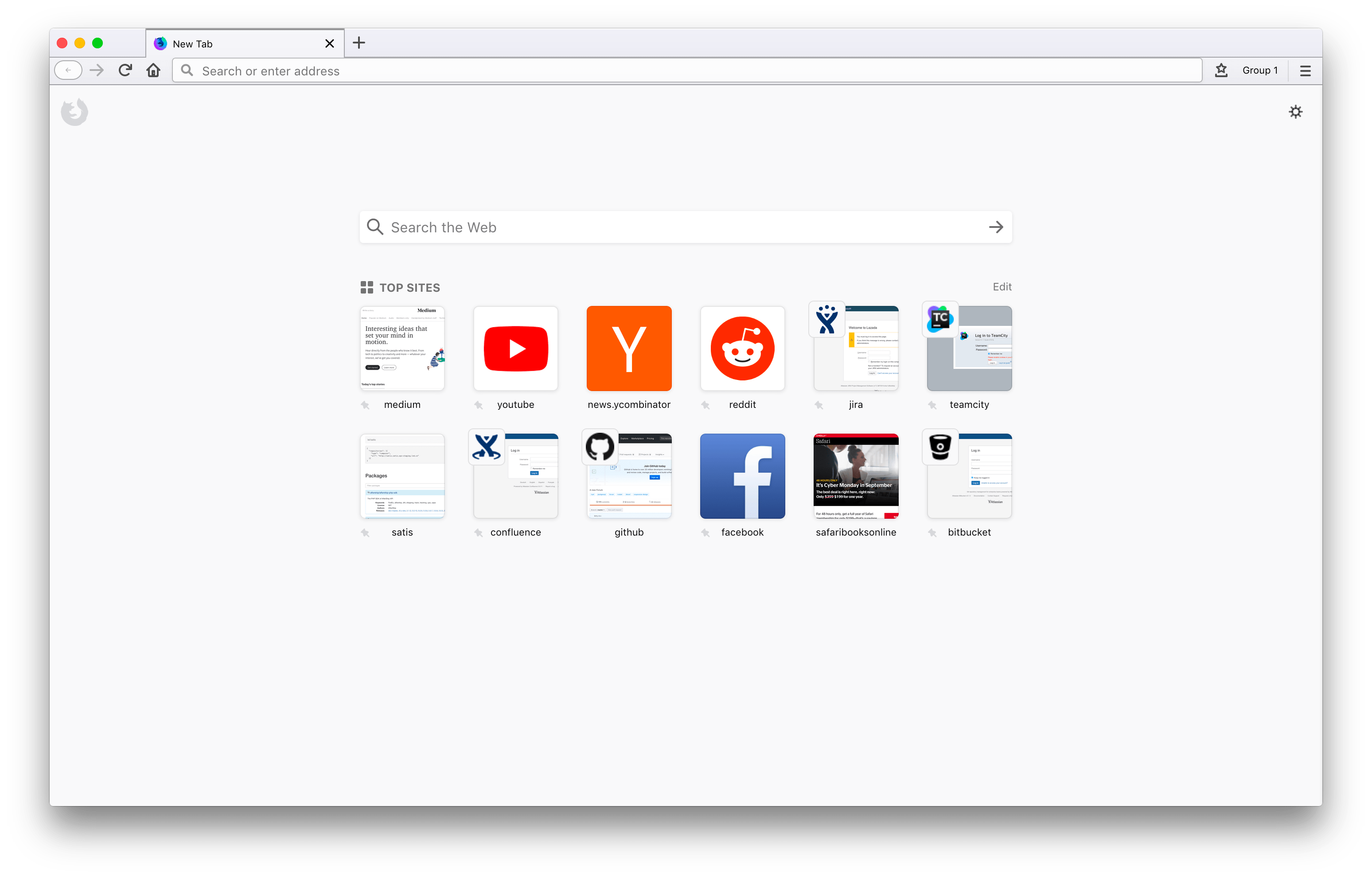Click the back navigation arrow
The height and width of the screenshot is (877, 1372).
pos(68,70)
